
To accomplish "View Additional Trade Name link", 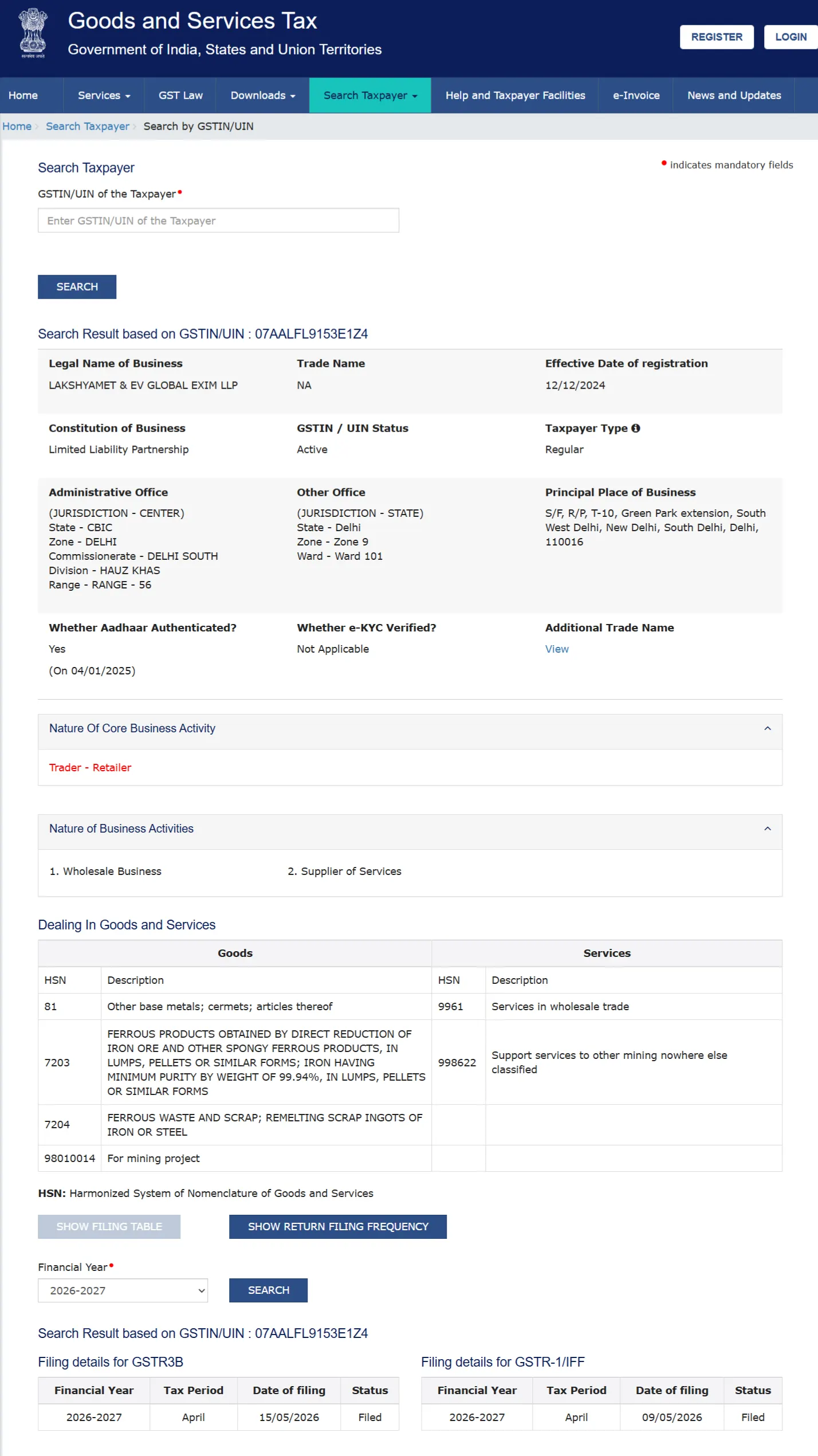I will coord(557,649).
